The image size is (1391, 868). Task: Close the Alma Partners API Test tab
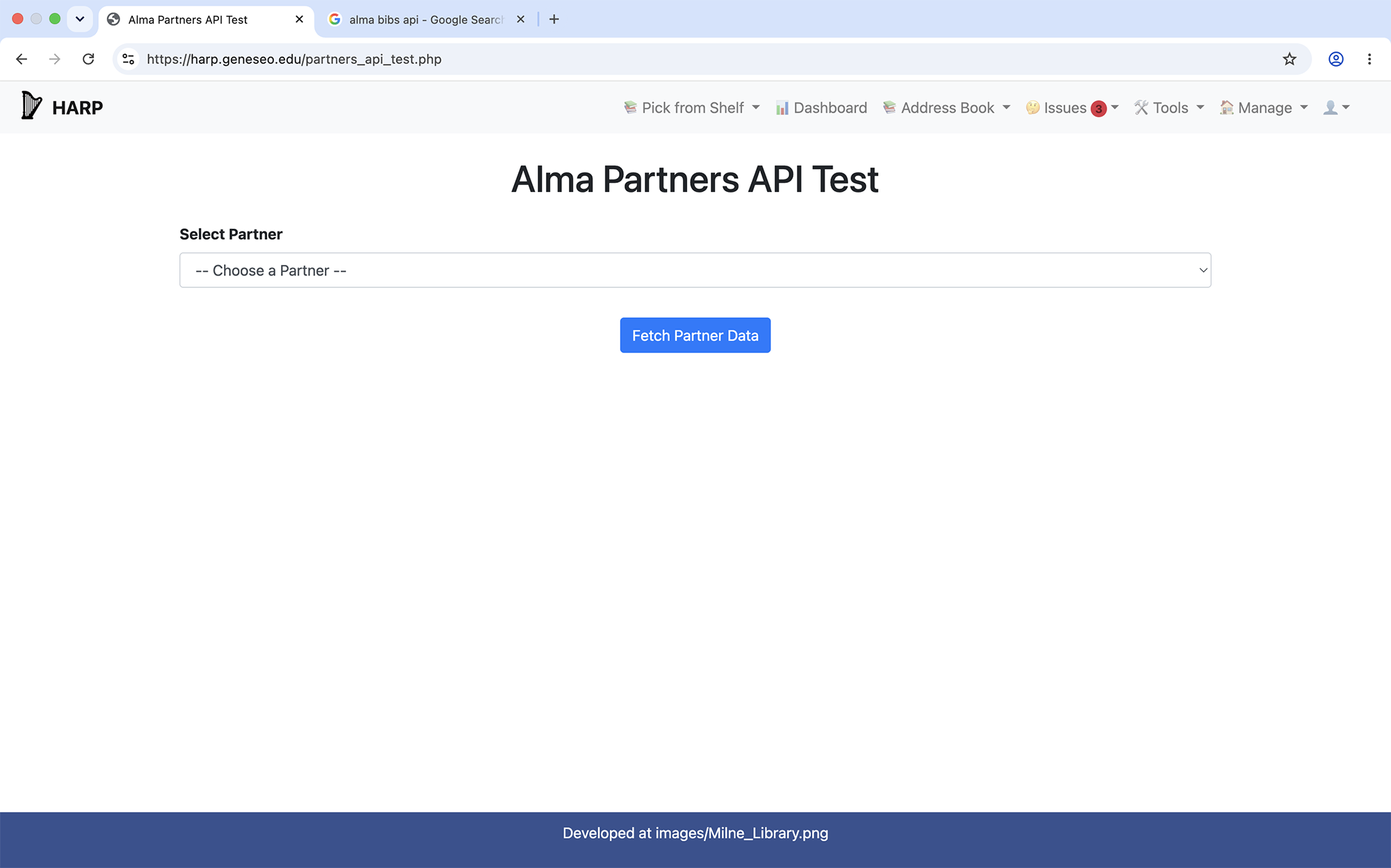tap(300, 19)
